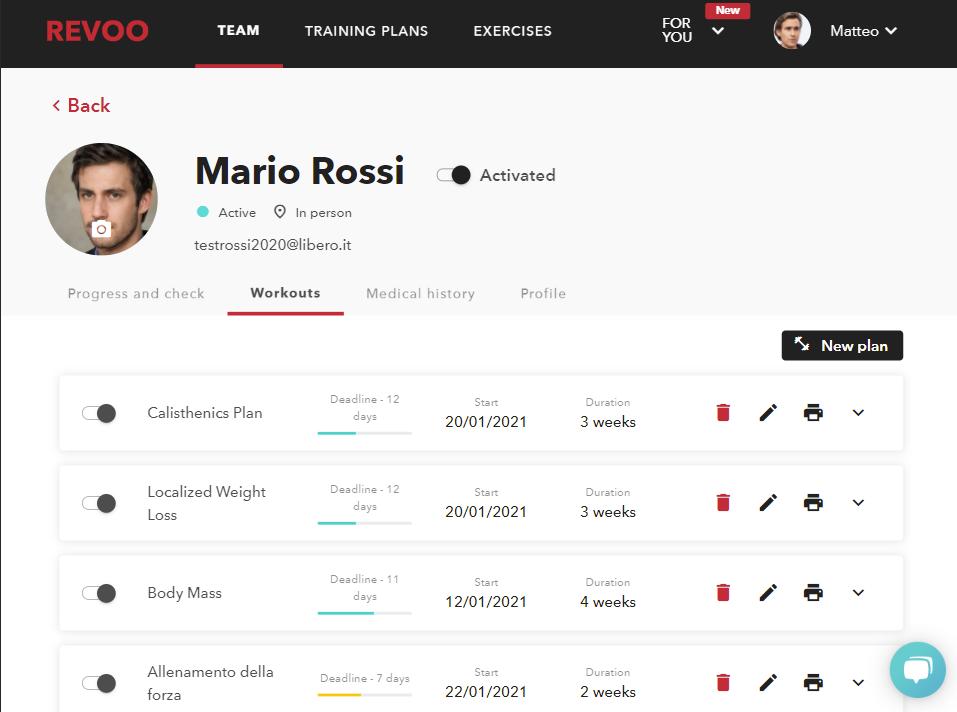The width and height of the screenshot is (957, 712).
Task: Open the Matteo account menu
Action: pyautogui.click(x=863, y=31)
